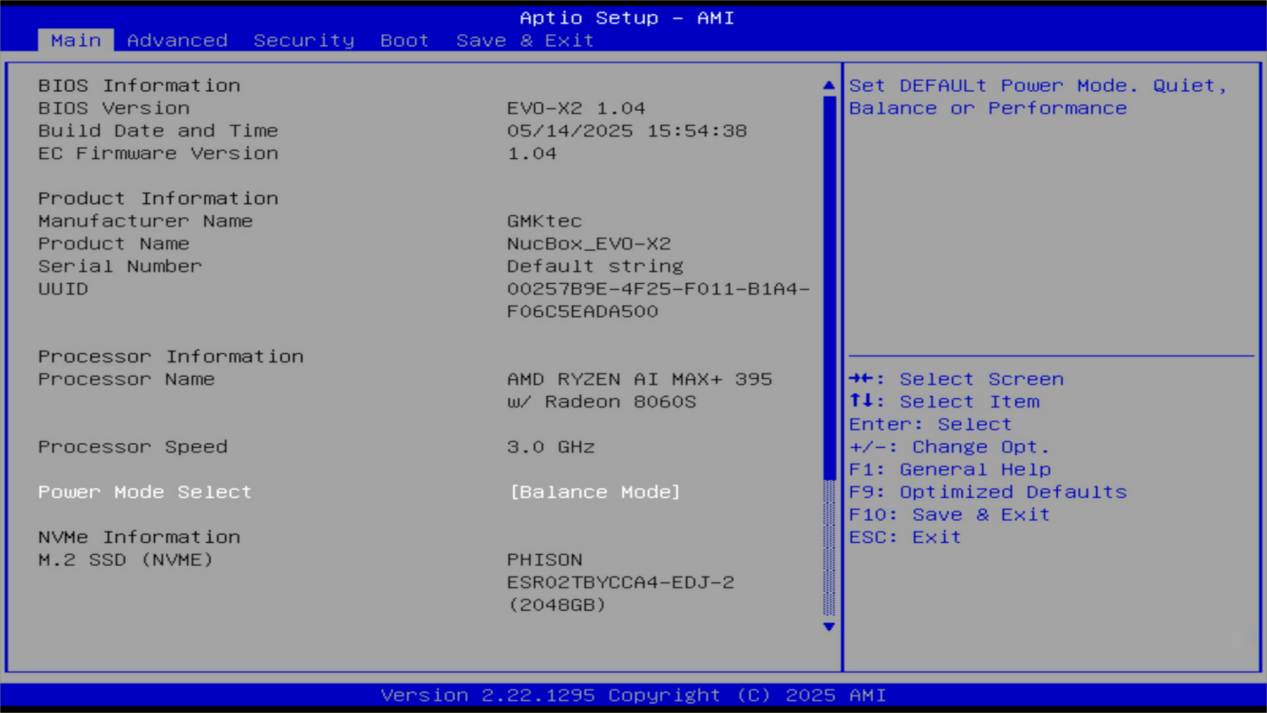Click the solid scrollbar thumb
Viewport: 1267px width, 713px height.
click(828, 287)
